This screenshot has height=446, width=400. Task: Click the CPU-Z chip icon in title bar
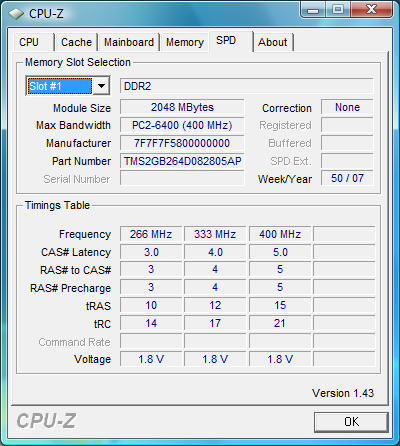(x=16, y=14)
